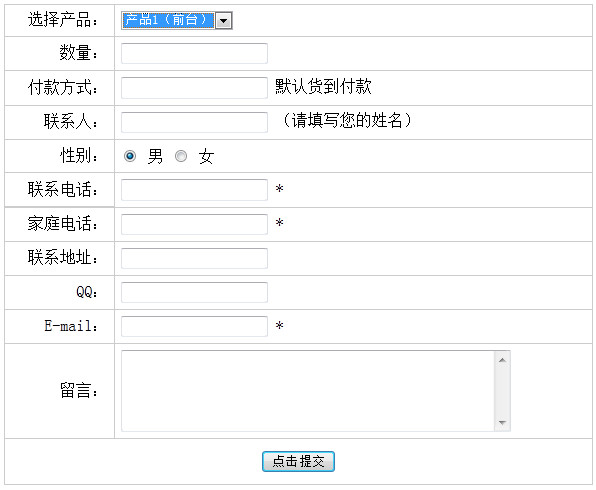This screenshot has height=490, width=596.
Task: Click the E-mail label
Action: coord(71,326)
